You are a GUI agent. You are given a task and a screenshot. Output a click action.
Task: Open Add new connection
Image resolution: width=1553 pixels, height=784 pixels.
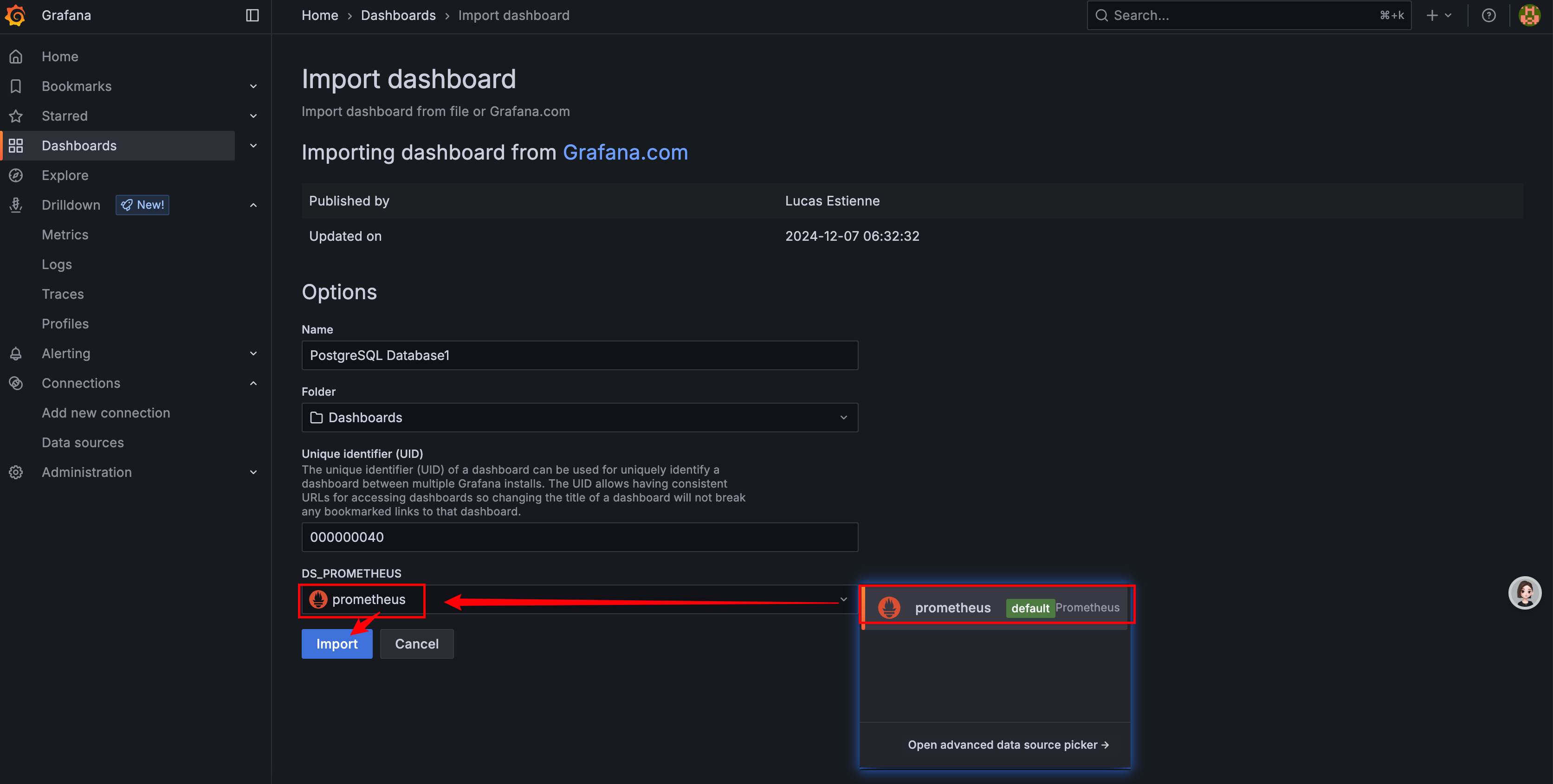(x=106, y=413)
